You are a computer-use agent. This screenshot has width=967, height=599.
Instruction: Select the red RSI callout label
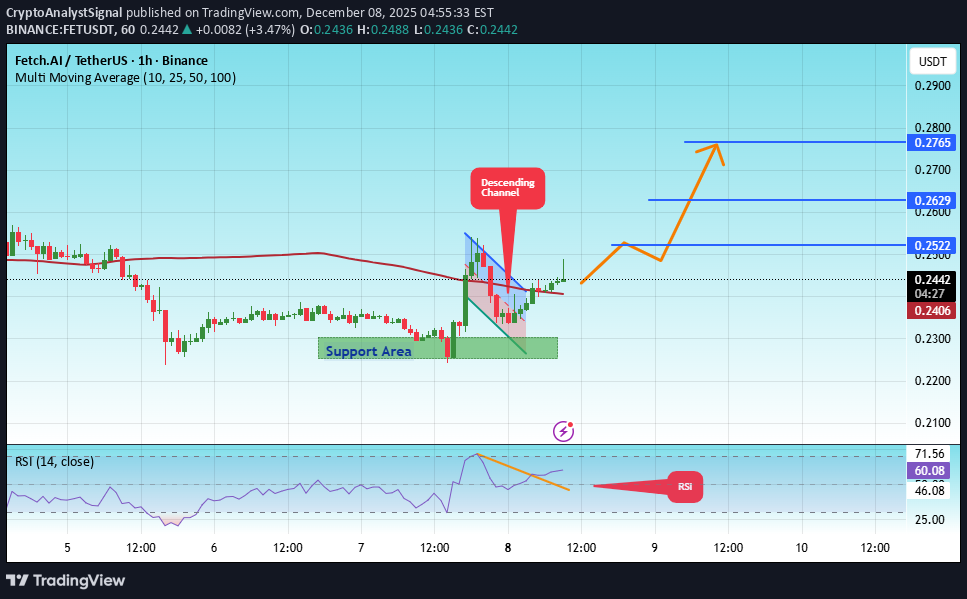point(685,487)
